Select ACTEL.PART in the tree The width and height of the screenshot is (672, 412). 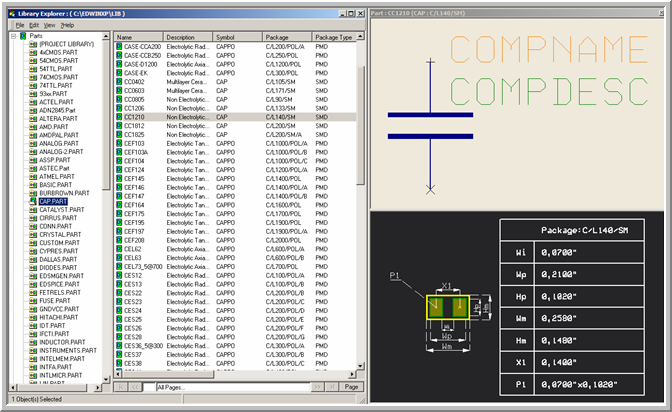(56, 102)
